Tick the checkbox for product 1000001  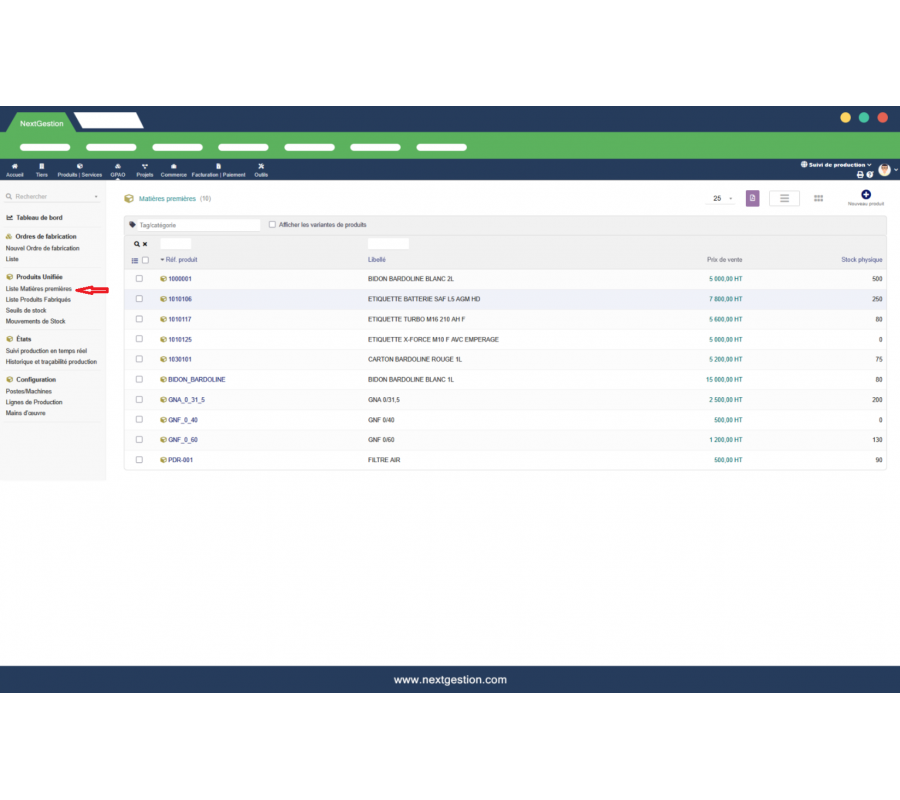[139, 279]
